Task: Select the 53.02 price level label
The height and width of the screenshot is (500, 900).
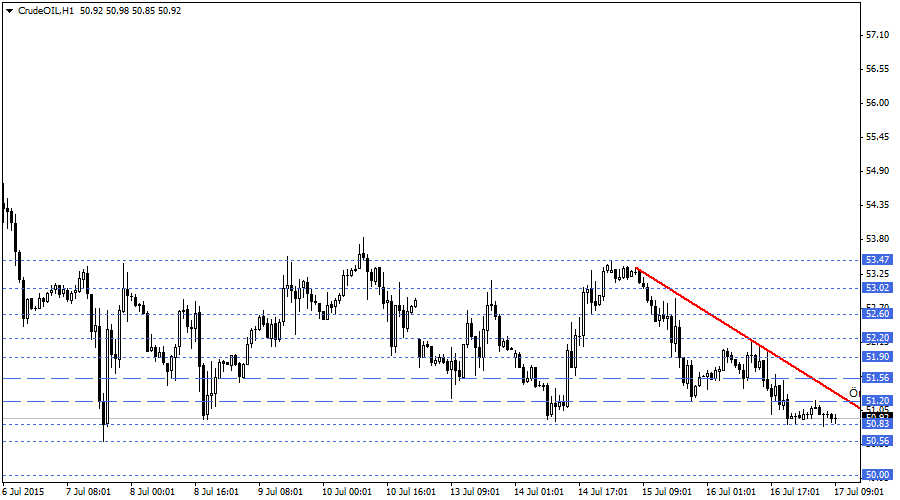Action: pos(876,288)
